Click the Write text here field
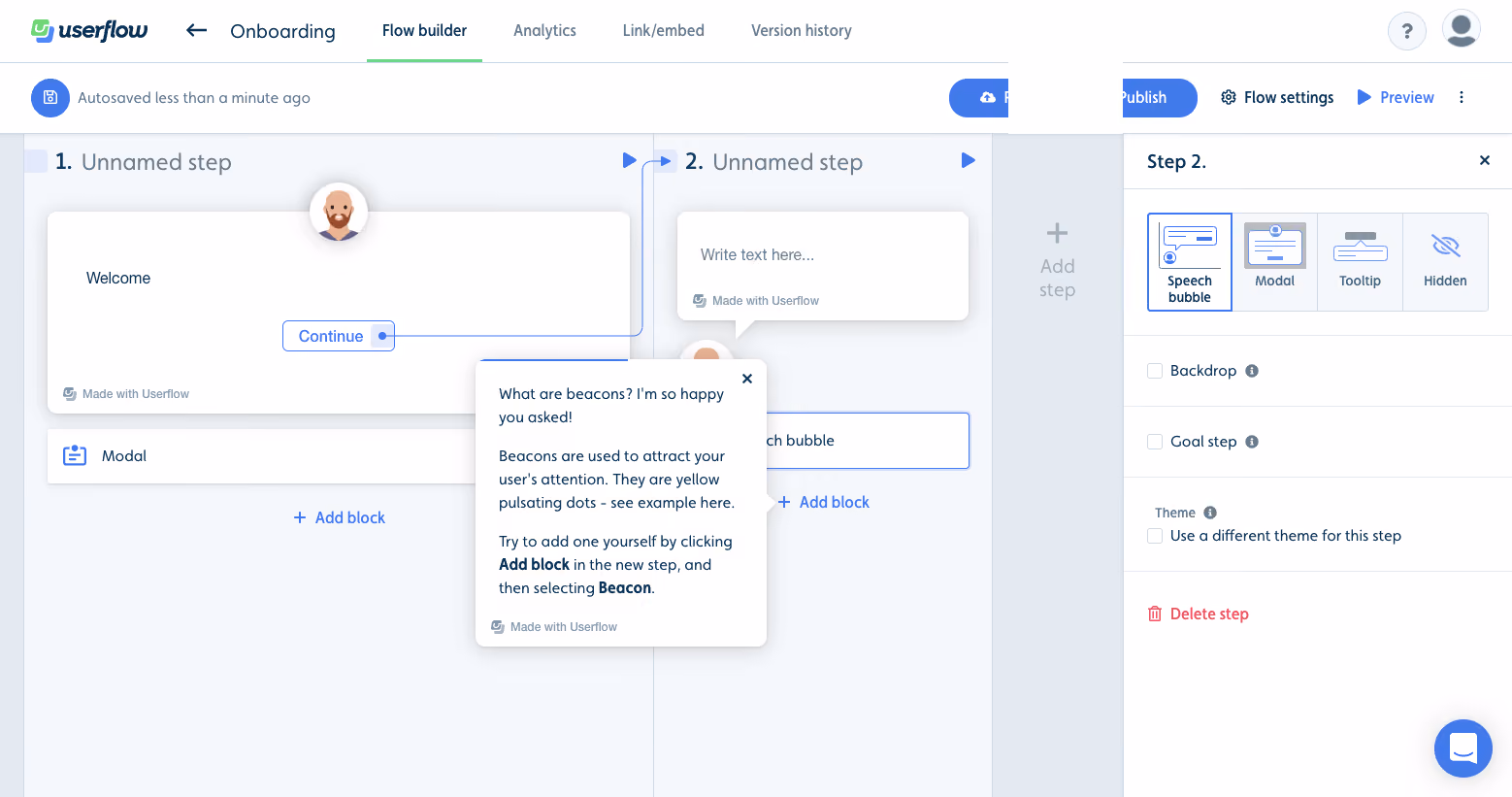Screen dimensions: 1512x797 click(758, 254)
